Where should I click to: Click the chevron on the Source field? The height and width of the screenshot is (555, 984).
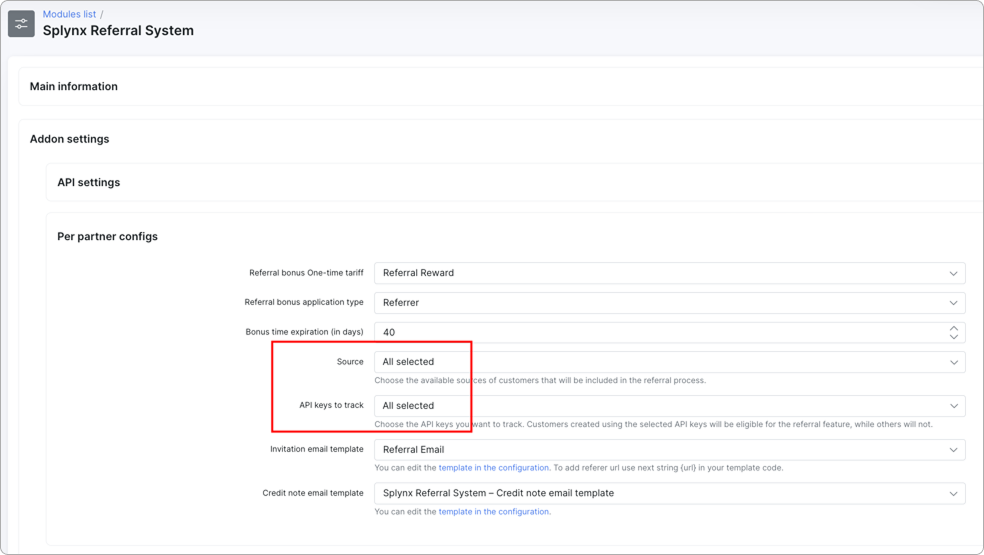tap(953, 362)
